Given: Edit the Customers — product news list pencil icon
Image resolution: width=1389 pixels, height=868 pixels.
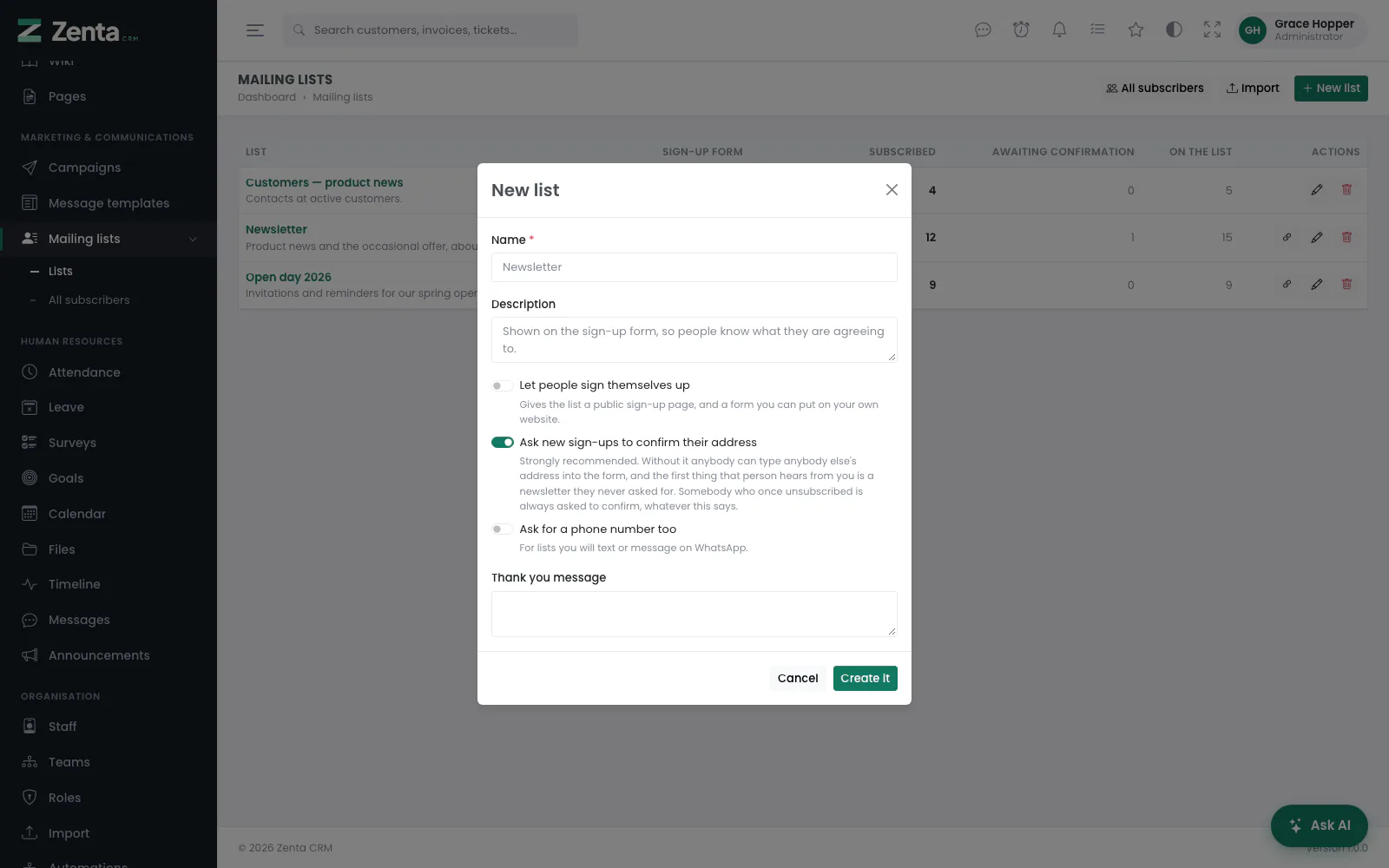Looking at the screenshot, I should [x=1317, y=189].
